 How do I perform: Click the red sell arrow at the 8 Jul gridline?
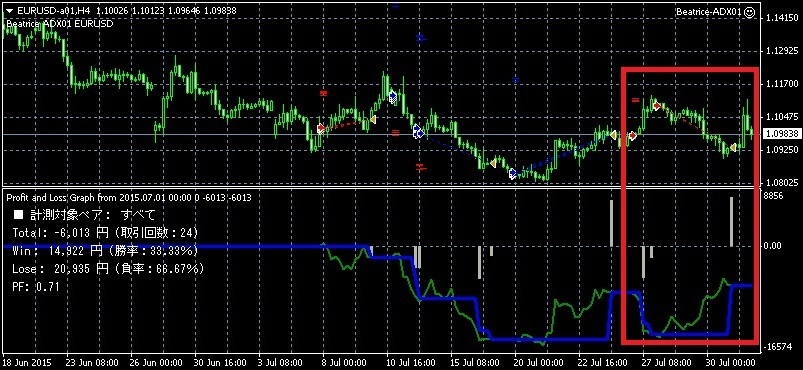click(x=321, y=128)
